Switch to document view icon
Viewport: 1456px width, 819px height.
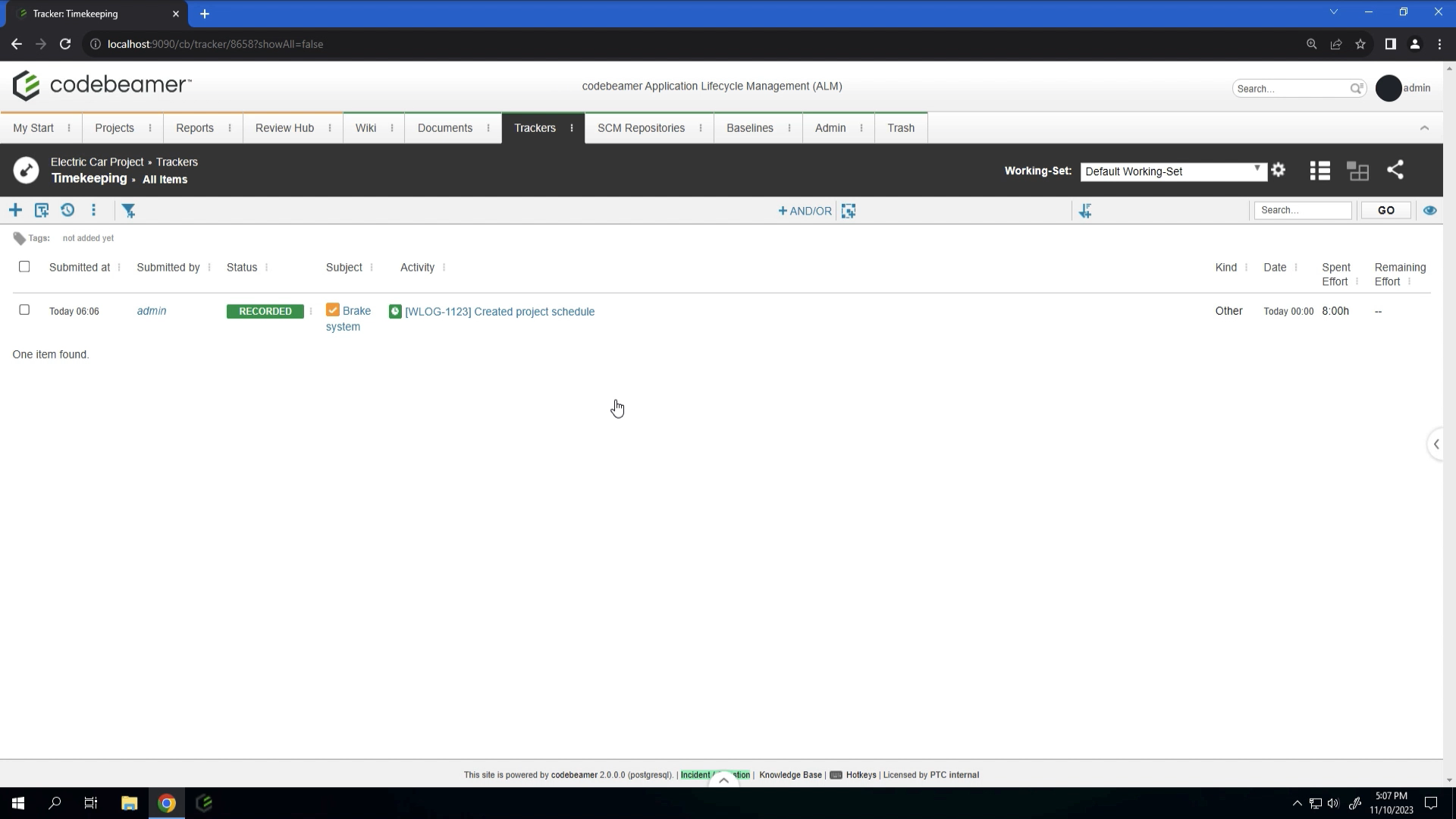1358,171
